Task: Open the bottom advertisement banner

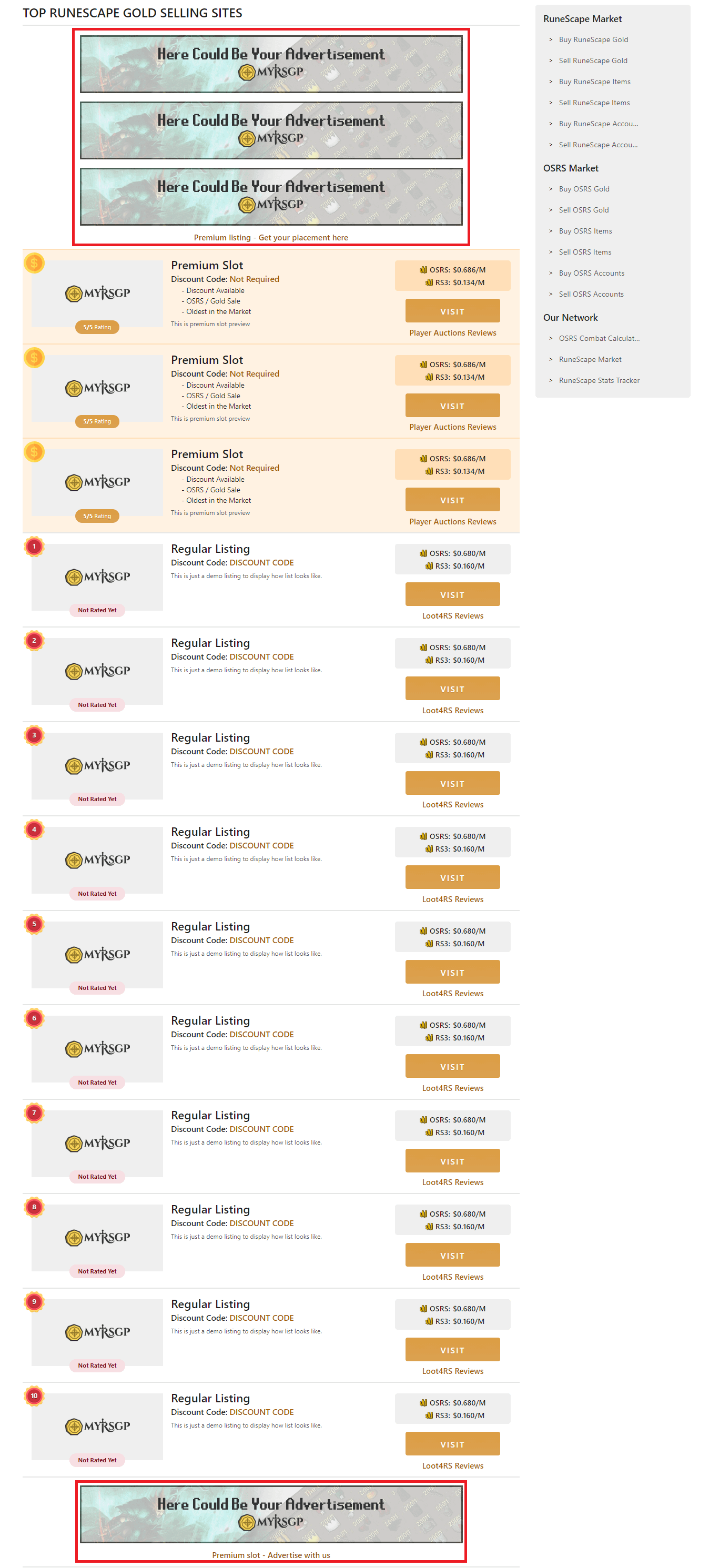Action: [271, 1514]
